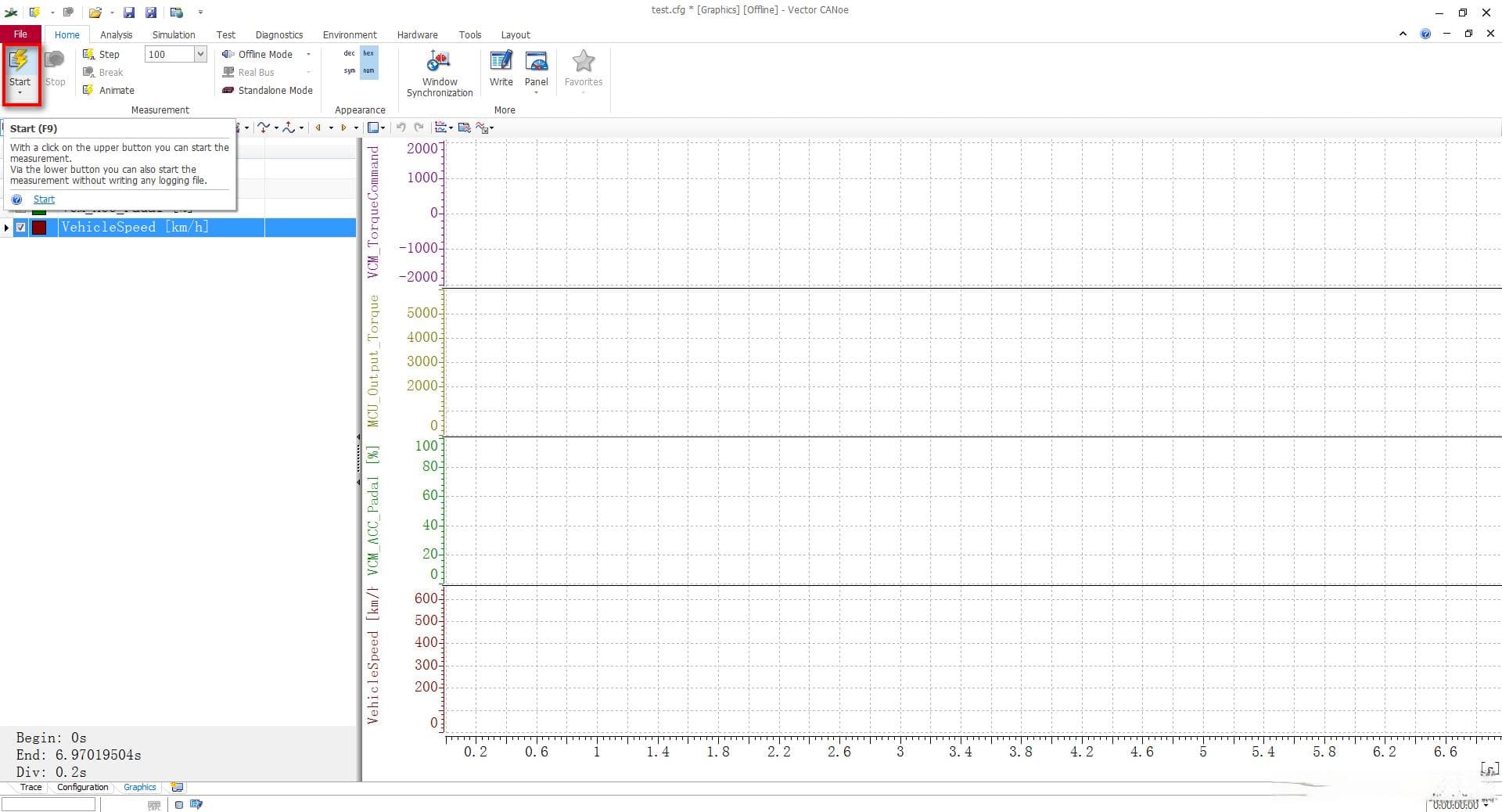The width and height of the screenshot is (1502, 812).
Task: Click the Start help link in tooltip
Action: coord(44,199)
